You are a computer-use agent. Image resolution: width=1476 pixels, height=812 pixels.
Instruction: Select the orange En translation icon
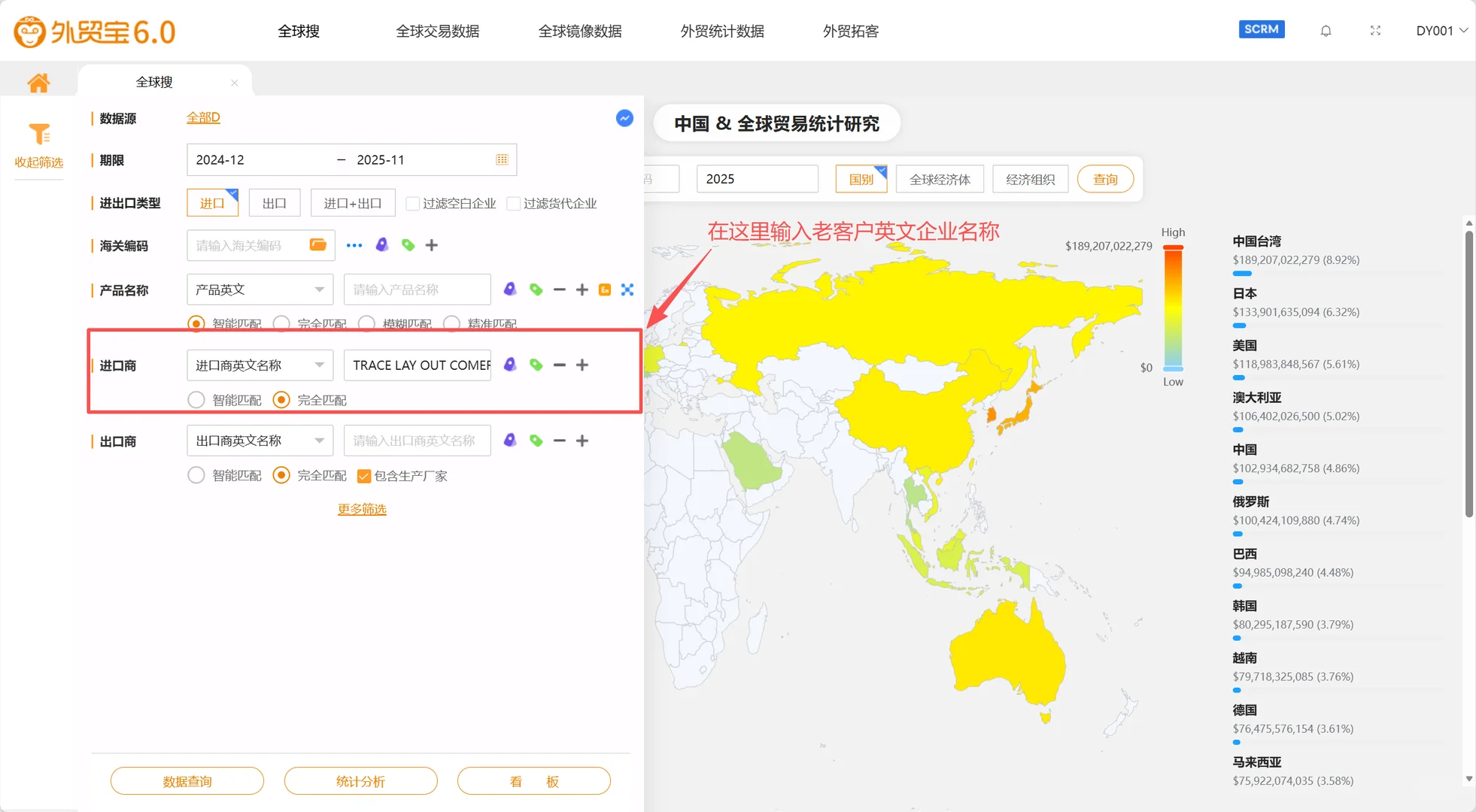point(605,289)
